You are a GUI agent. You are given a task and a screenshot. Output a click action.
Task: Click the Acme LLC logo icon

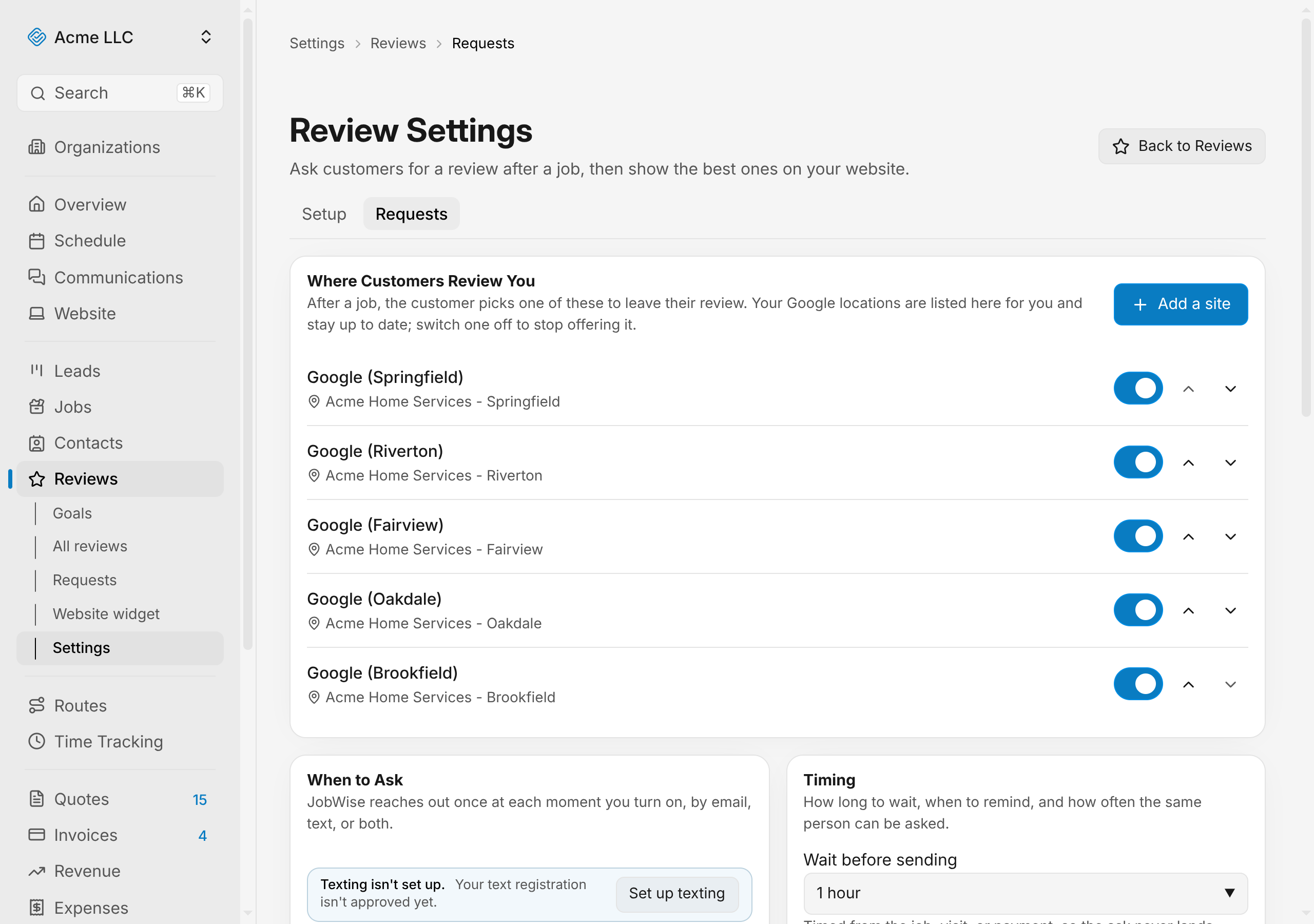(x=36, y=37)
